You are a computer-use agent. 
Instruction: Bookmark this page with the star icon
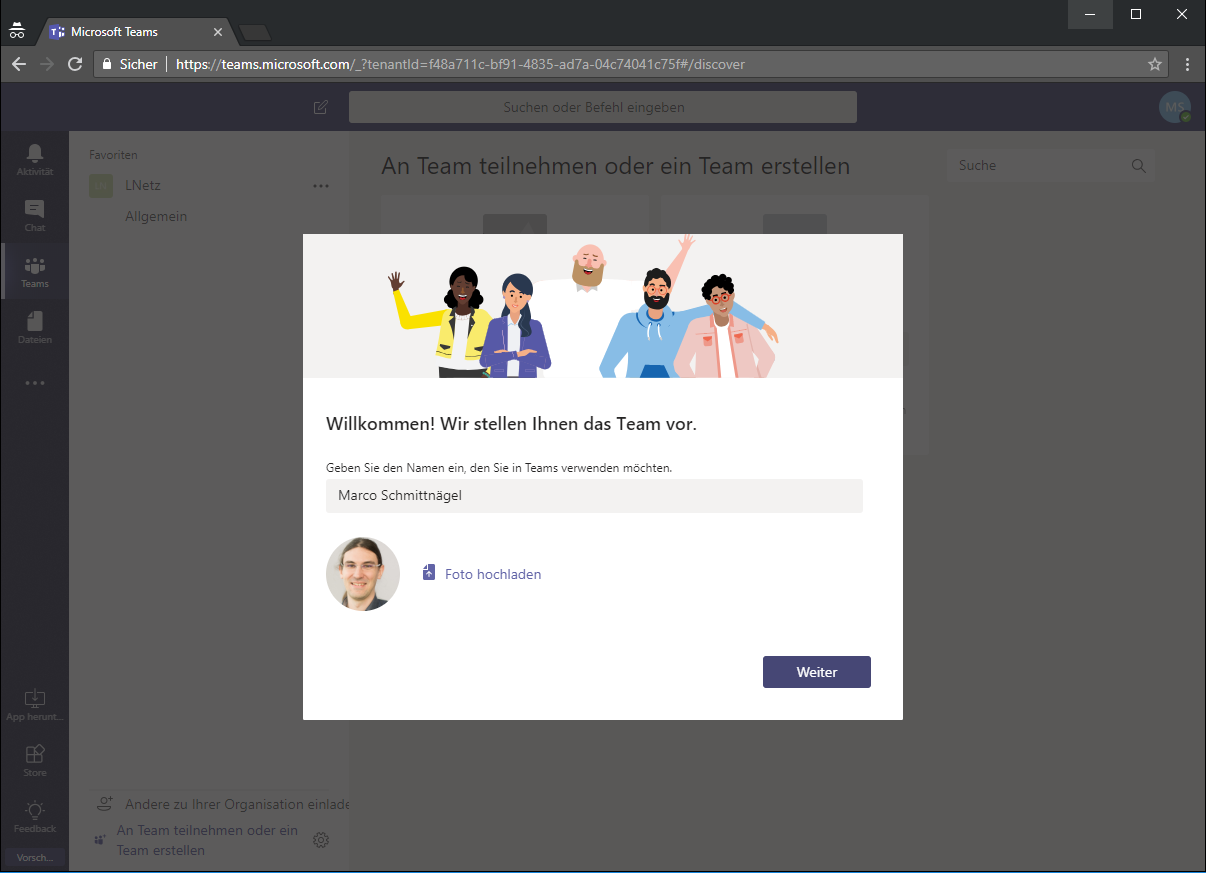pyautogui.click(x=1155, y=64)
